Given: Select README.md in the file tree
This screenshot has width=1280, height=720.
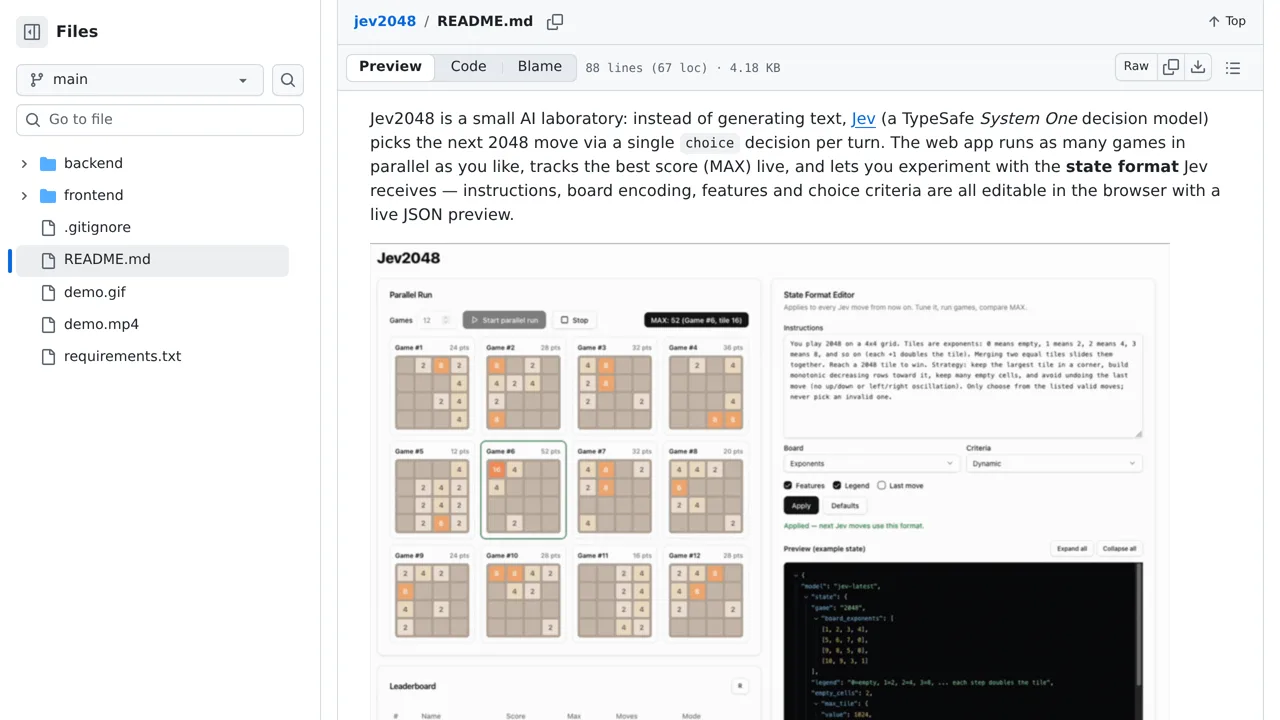Looking at the screenshot, I should 150,260.
